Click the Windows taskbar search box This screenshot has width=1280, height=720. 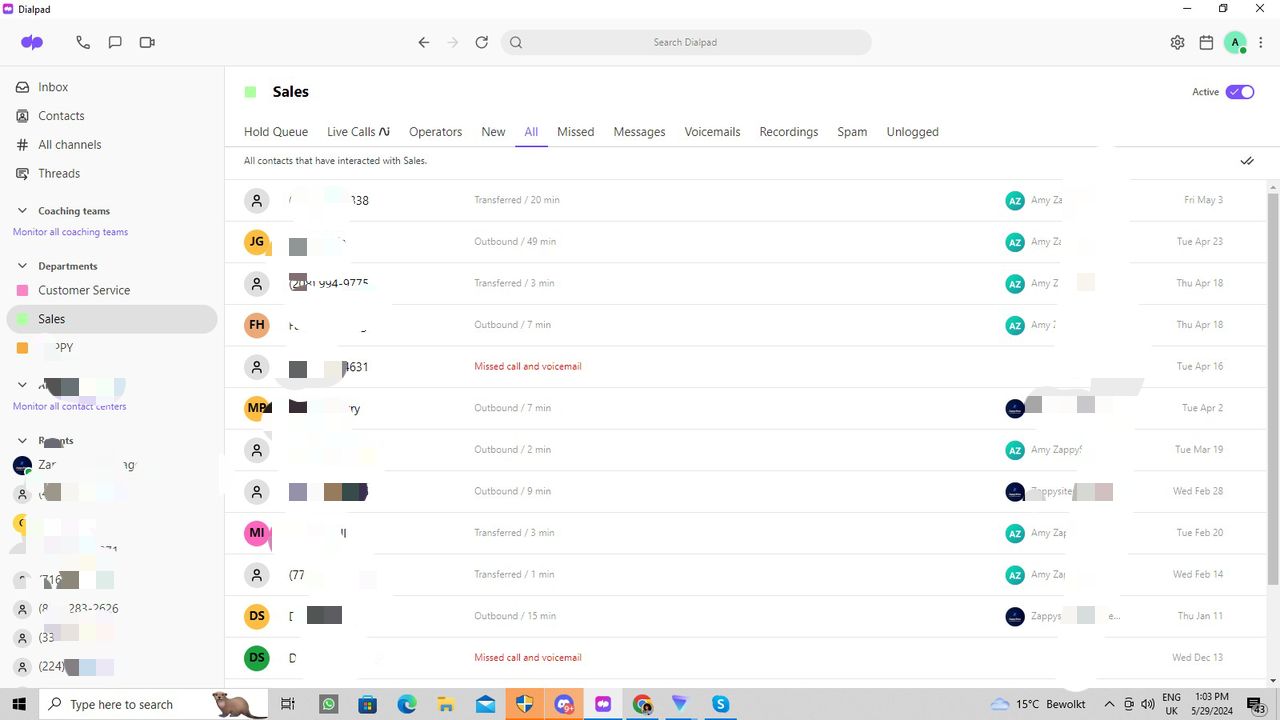[155, 704]
